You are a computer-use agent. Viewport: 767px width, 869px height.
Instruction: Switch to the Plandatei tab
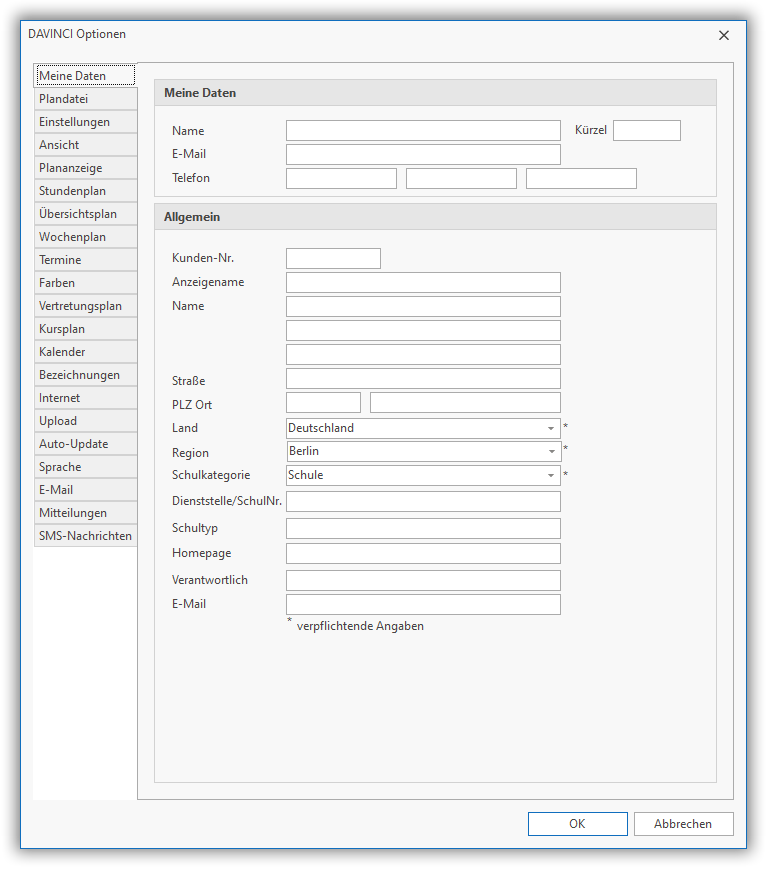point(85,99)
